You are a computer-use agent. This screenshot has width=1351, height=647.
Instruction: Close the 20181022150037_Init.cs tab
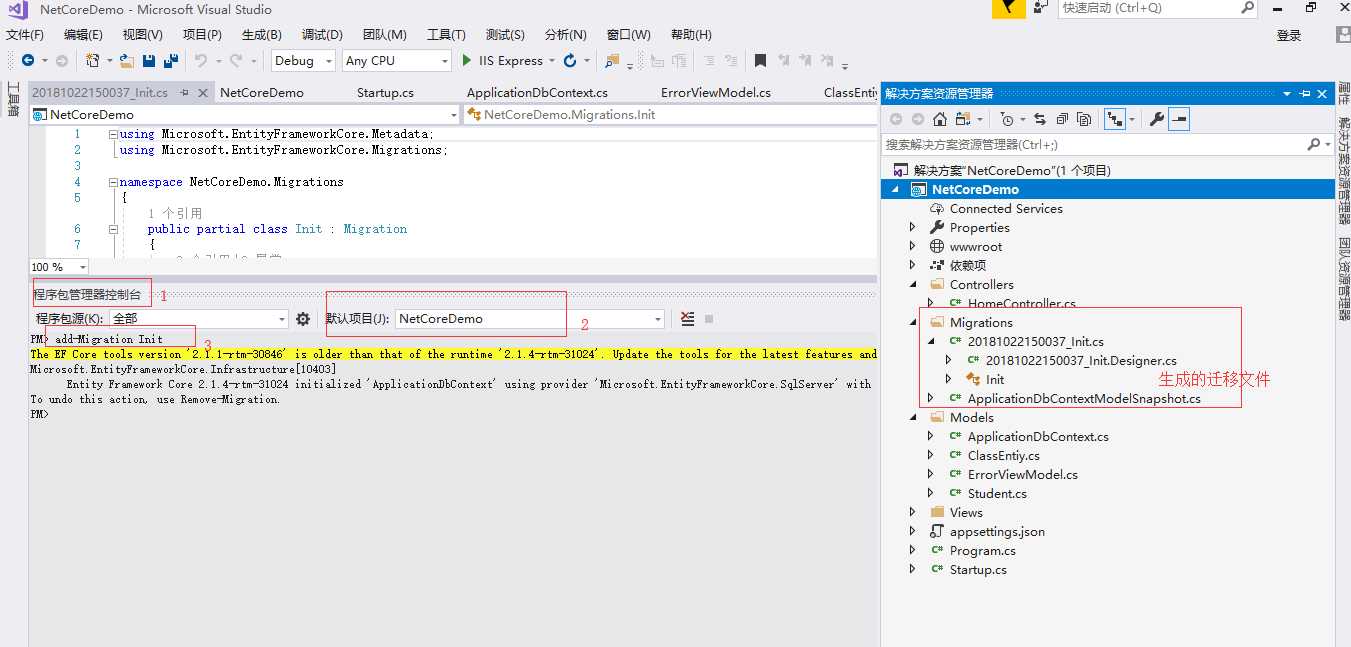pyautogui.click(x=202, y=93)
